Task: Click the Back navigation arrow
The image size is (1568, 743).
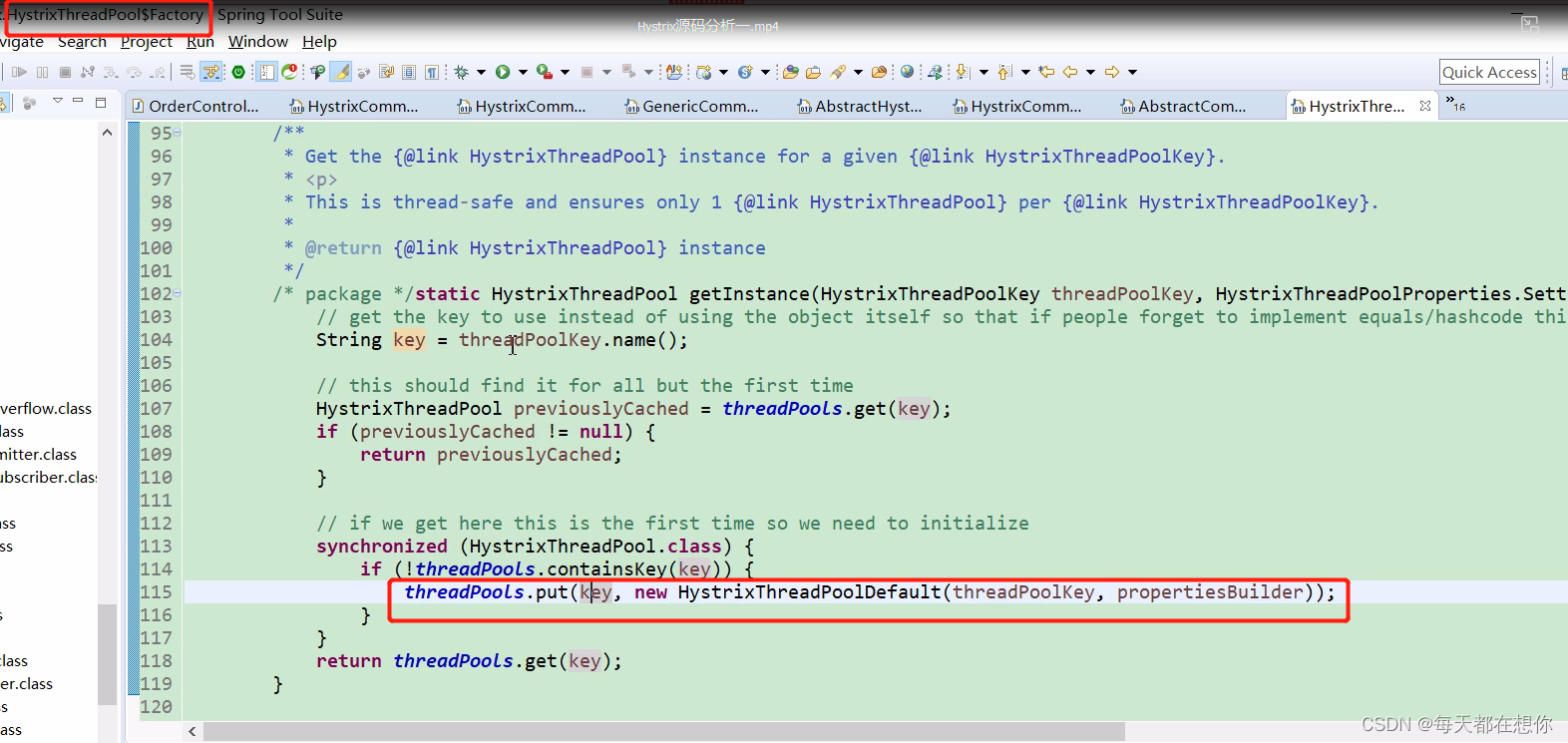Action: pyautogui.click(x=1070, y=72)
